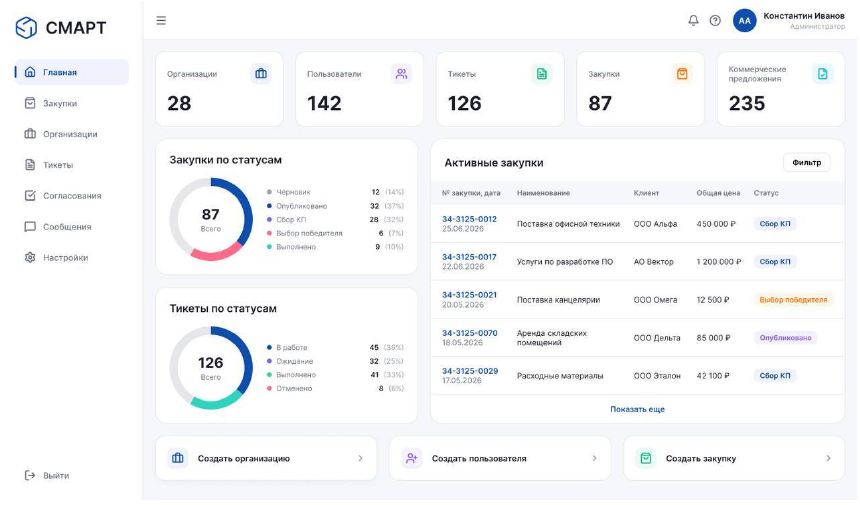Click the gear icon beside Настройки
Viewport: 860px width, 505px height.
click(x=30, y=258)
